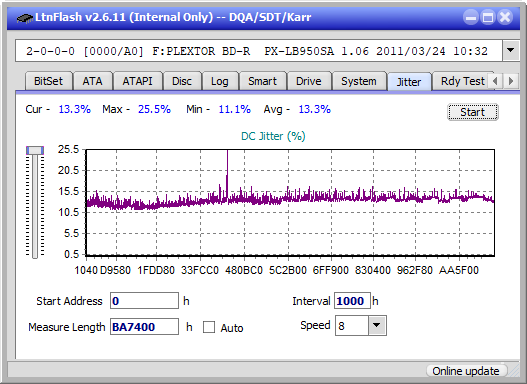Enable the Auto measure length checkbox
The image size is (527, 384).
coord(209,327)
